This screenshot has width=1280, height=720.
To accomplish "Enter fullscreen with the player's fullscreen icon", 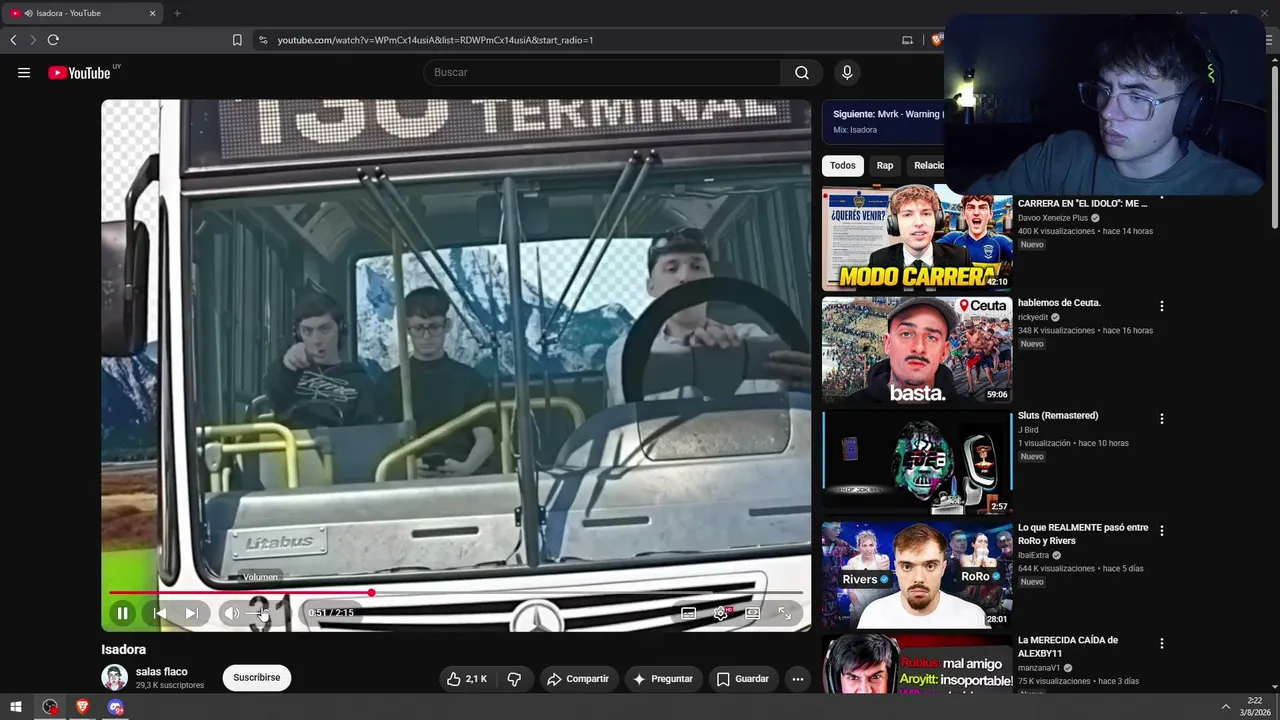I will pos(785,613).
